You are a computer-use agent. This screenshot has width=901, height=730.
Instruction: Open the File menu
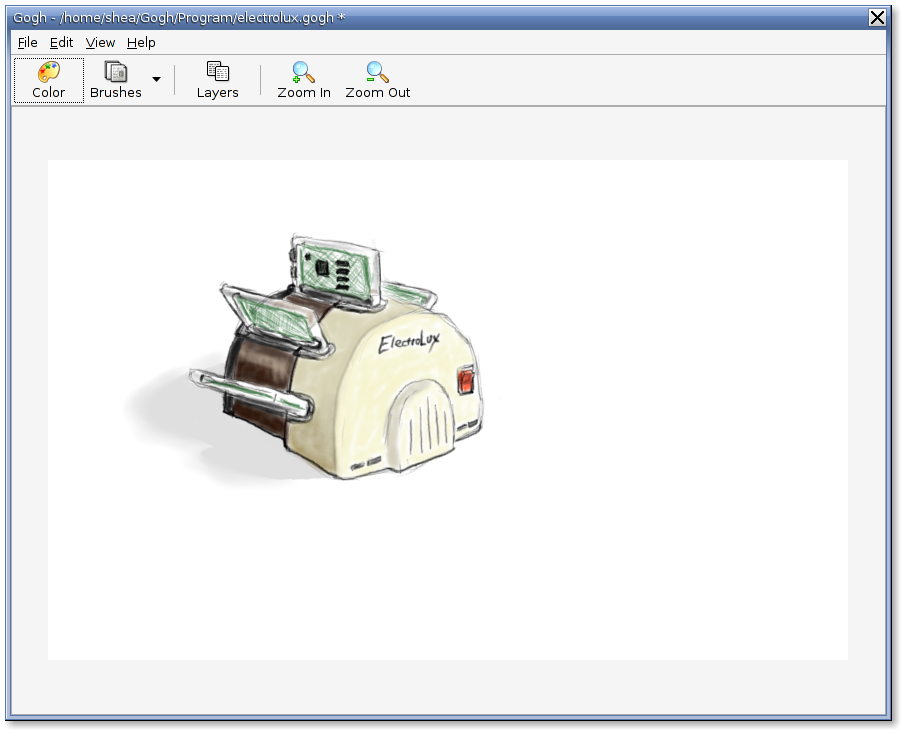point(28,43)
